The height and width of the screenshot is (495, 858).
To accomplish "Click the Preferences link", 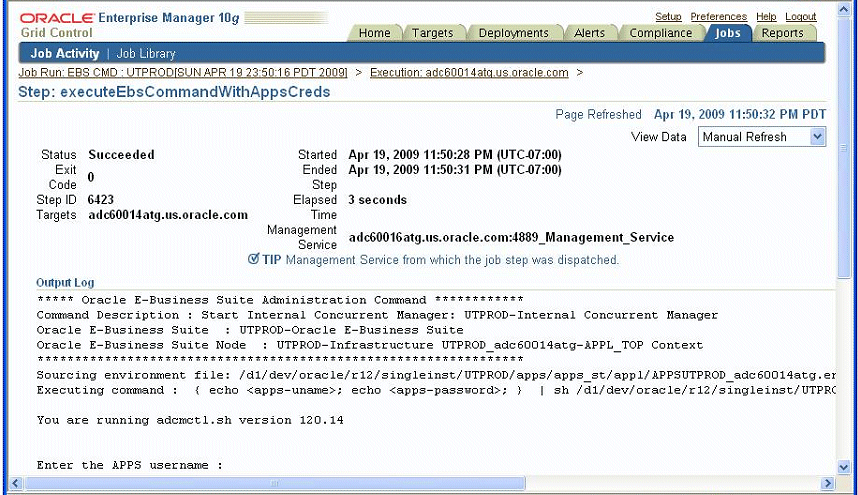I will pyautogui.click(x=718, y=16).
